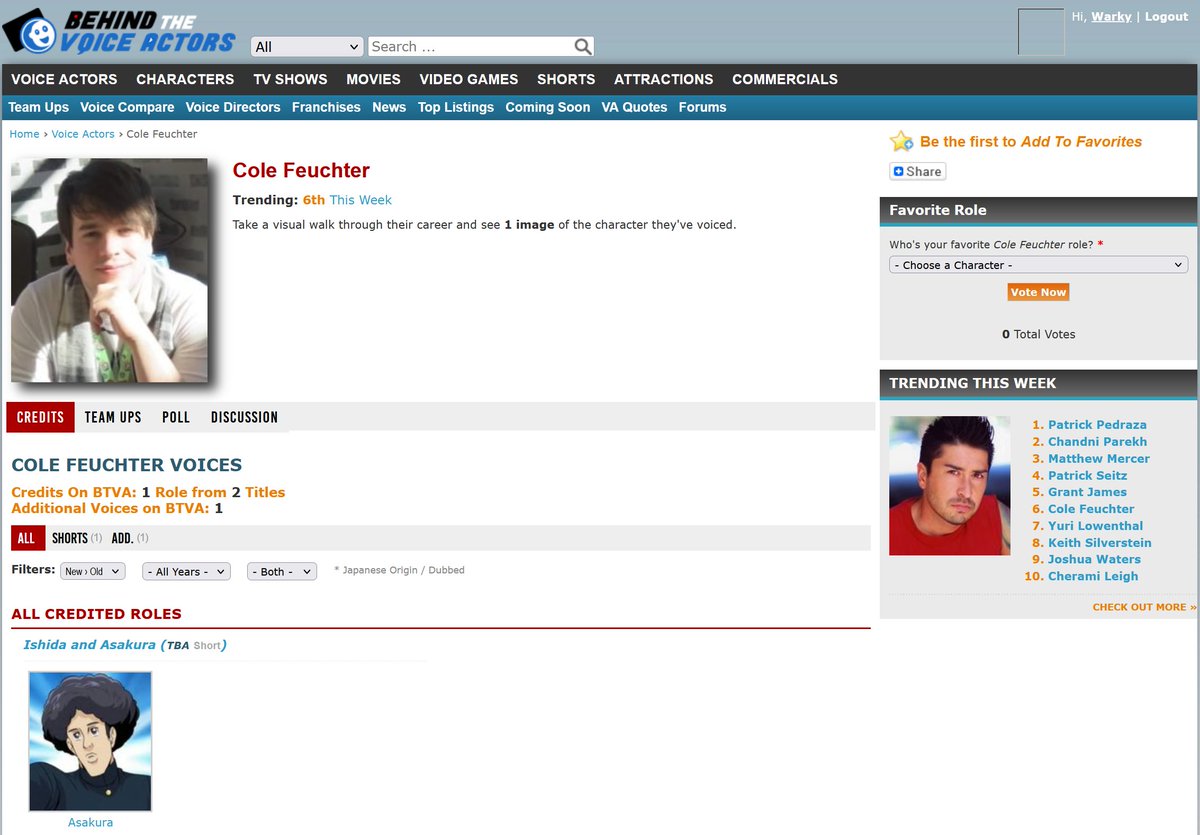Open Top Listings
The width and height of the screenshot is (1200, 835).
(x=456, y=107)
